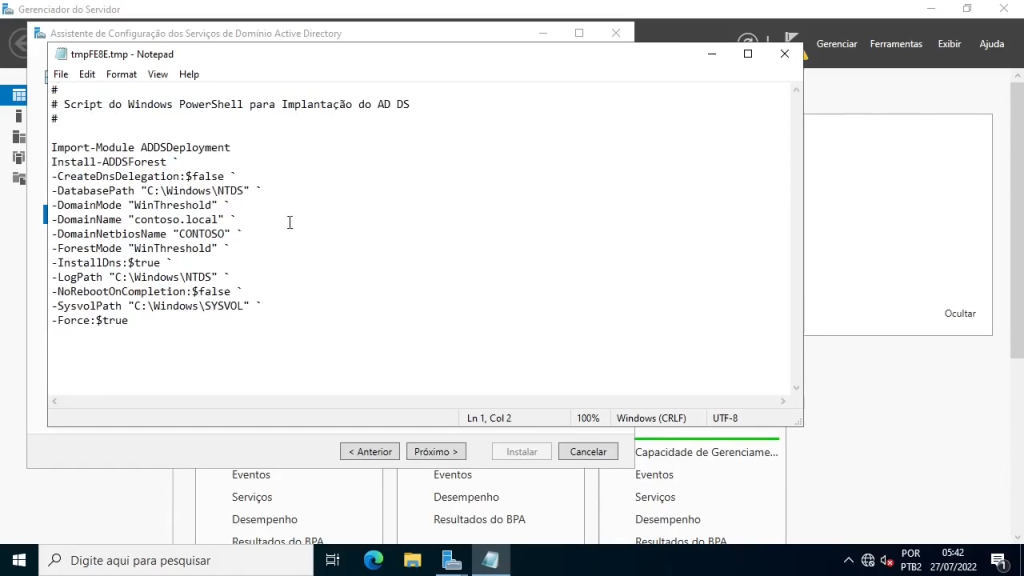The image size is (1024, 576).
Task: Click the -SysvolPath line in script
Action: pos(157,306)
